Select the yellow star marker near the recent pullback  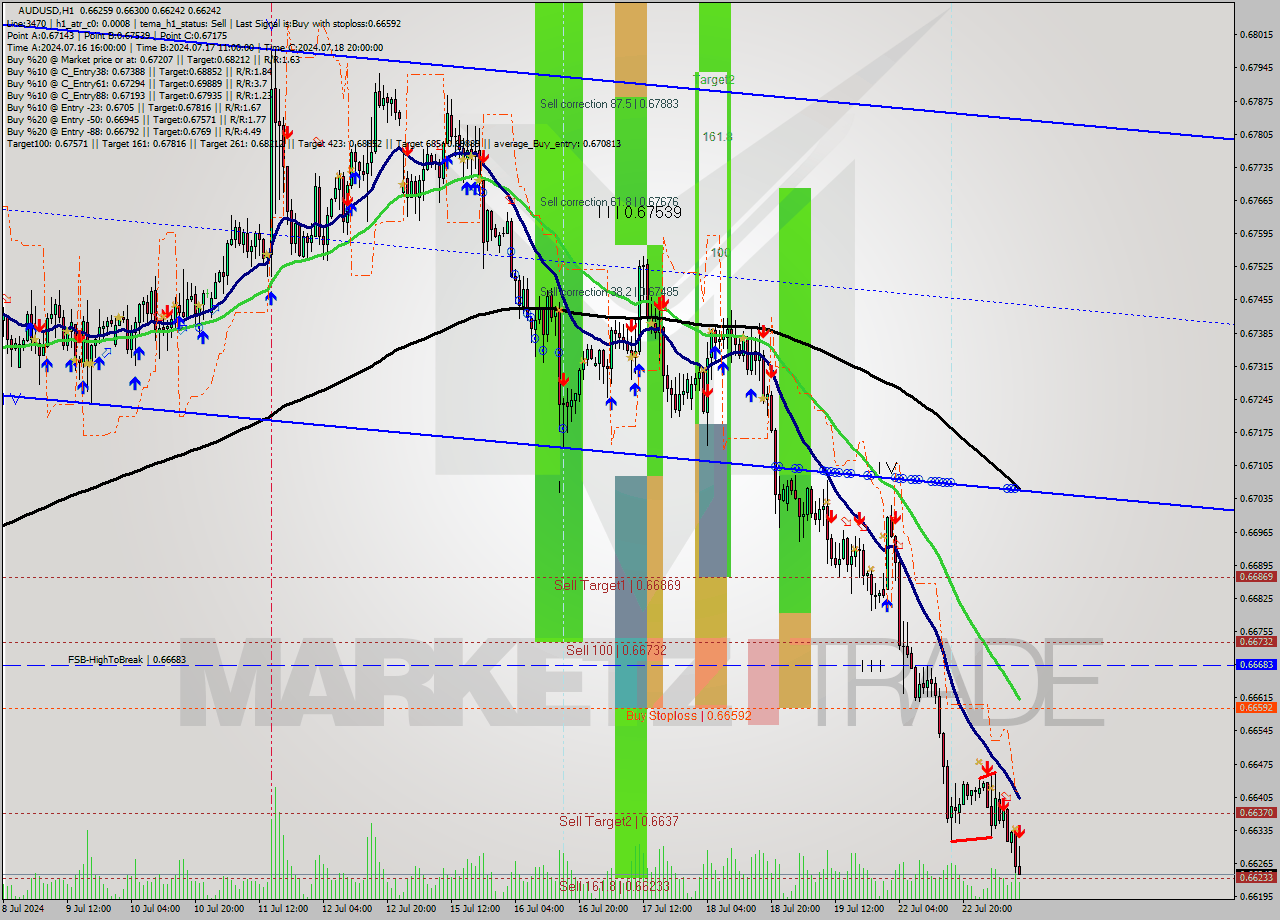coord(977,762)
